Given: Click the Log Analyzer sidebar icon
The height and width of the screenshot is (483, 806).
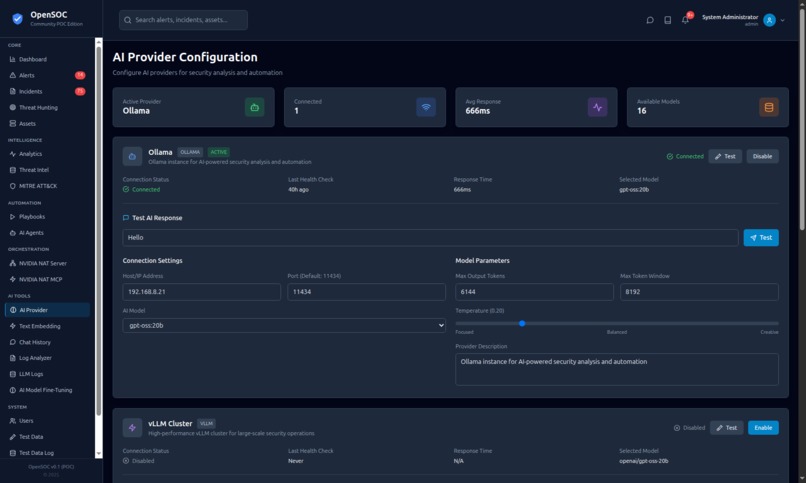Looking at the screenshot, I should tap(13, 358).
